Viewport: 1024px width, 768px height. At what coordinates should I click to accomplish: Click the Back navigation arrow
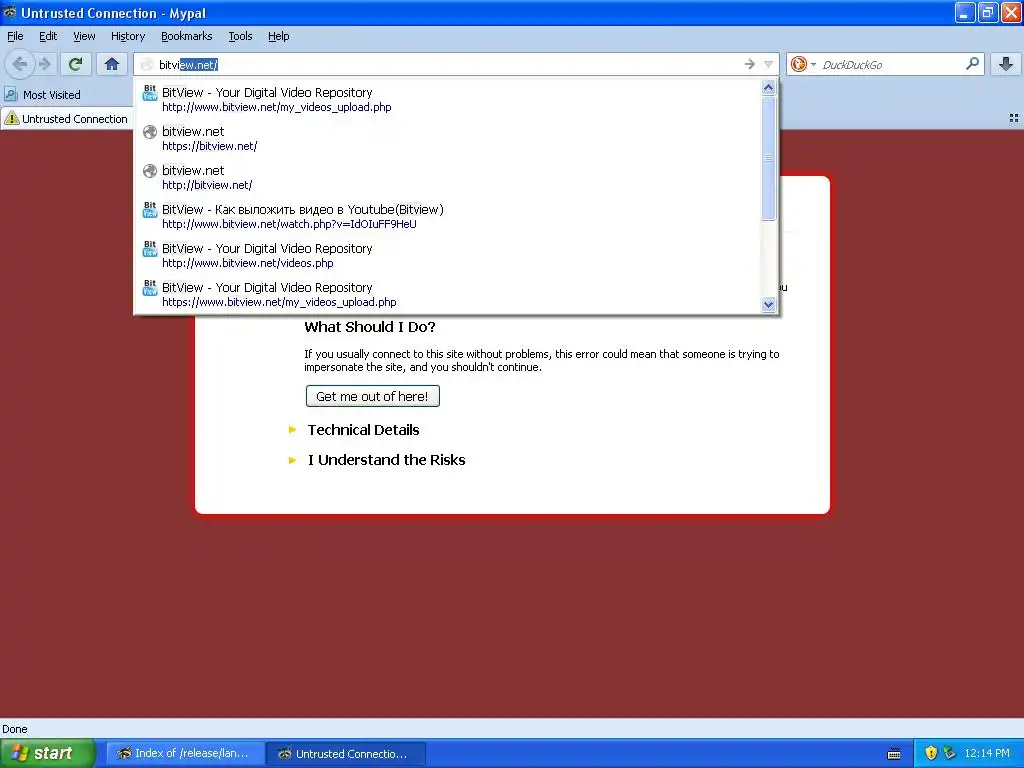pos(20,64)
